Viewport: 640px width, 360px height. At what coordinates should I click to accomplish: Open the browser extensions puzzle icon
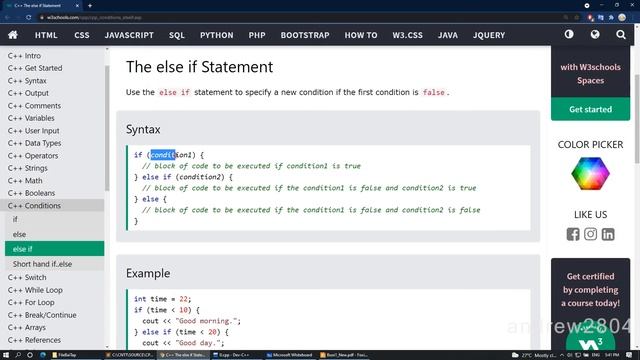[x=611, y=18]
